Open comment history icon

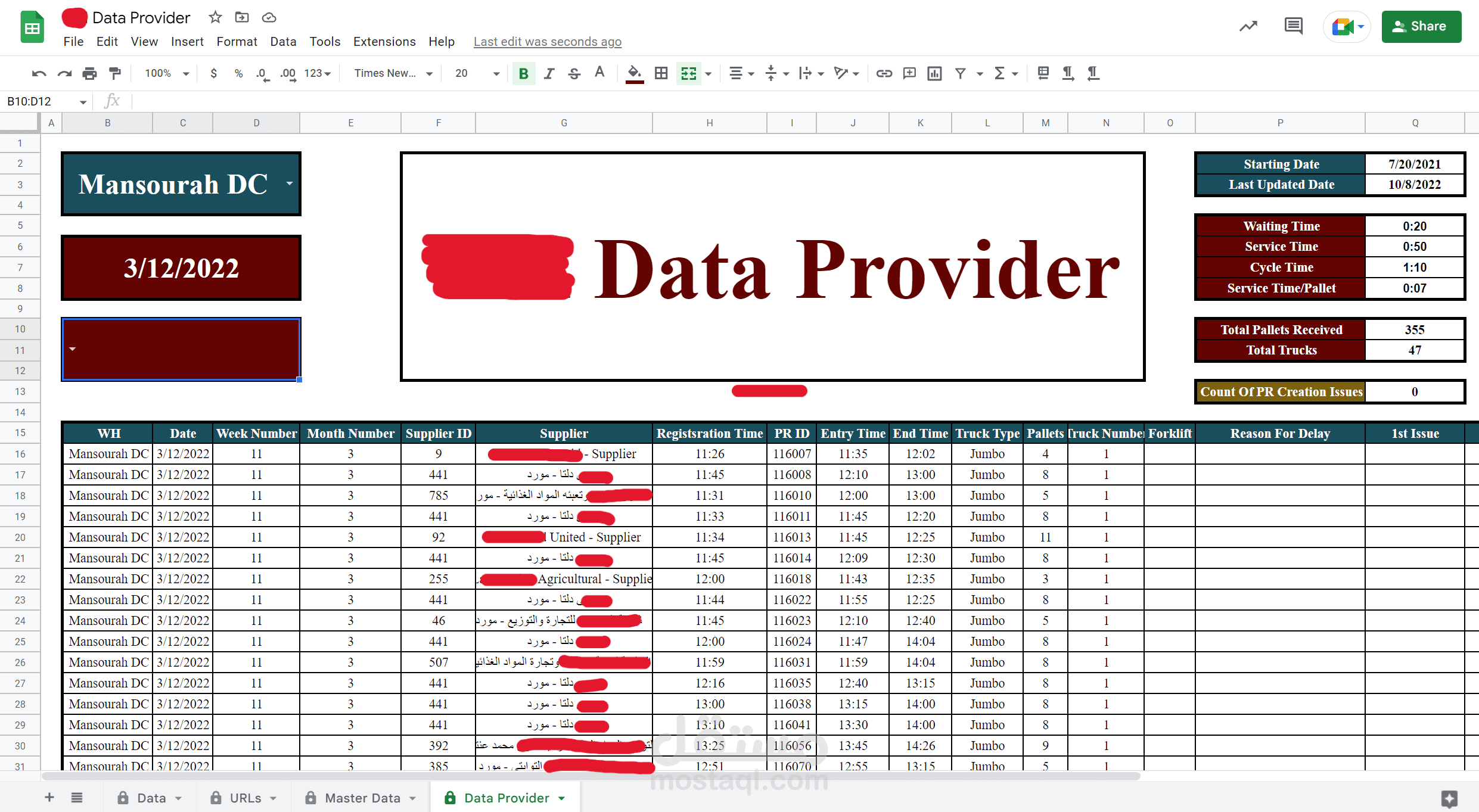1293,26
